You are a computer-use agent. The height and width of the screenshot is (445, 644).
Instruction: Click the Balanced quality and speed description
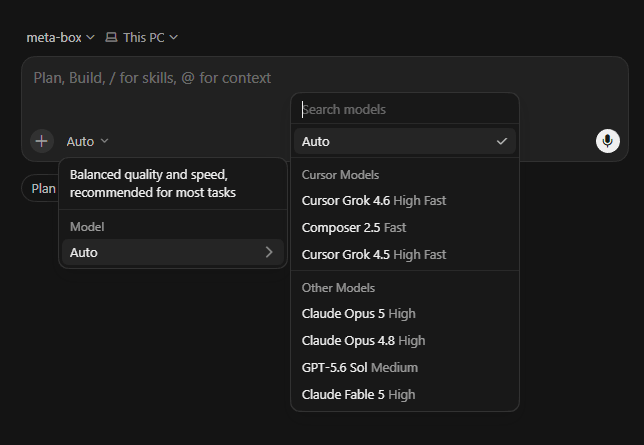click(x=153, y=184)
